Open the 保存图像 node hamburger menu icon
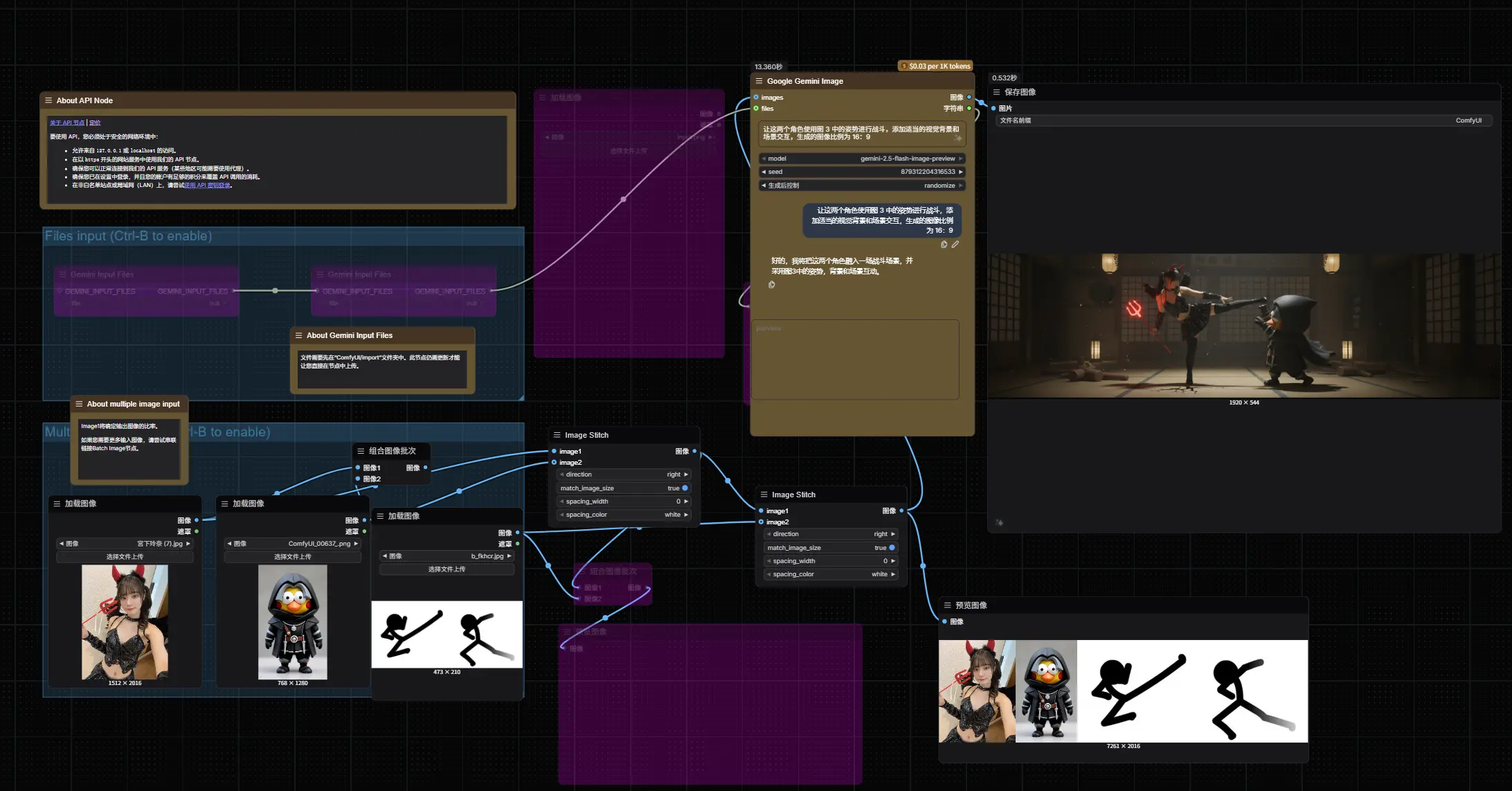1512x791 pixels. [x=996, y=92]
